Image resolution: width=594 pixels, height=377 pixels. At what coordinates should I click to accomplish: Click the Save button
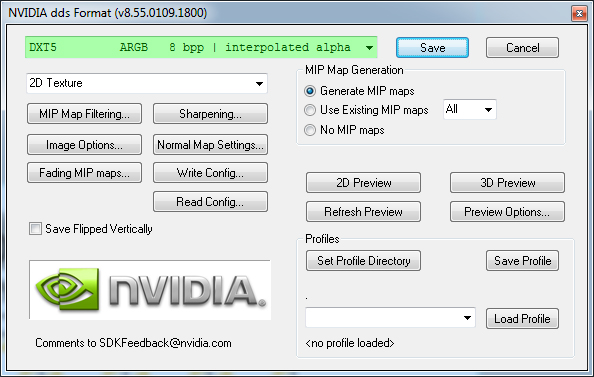click(432, 48)
